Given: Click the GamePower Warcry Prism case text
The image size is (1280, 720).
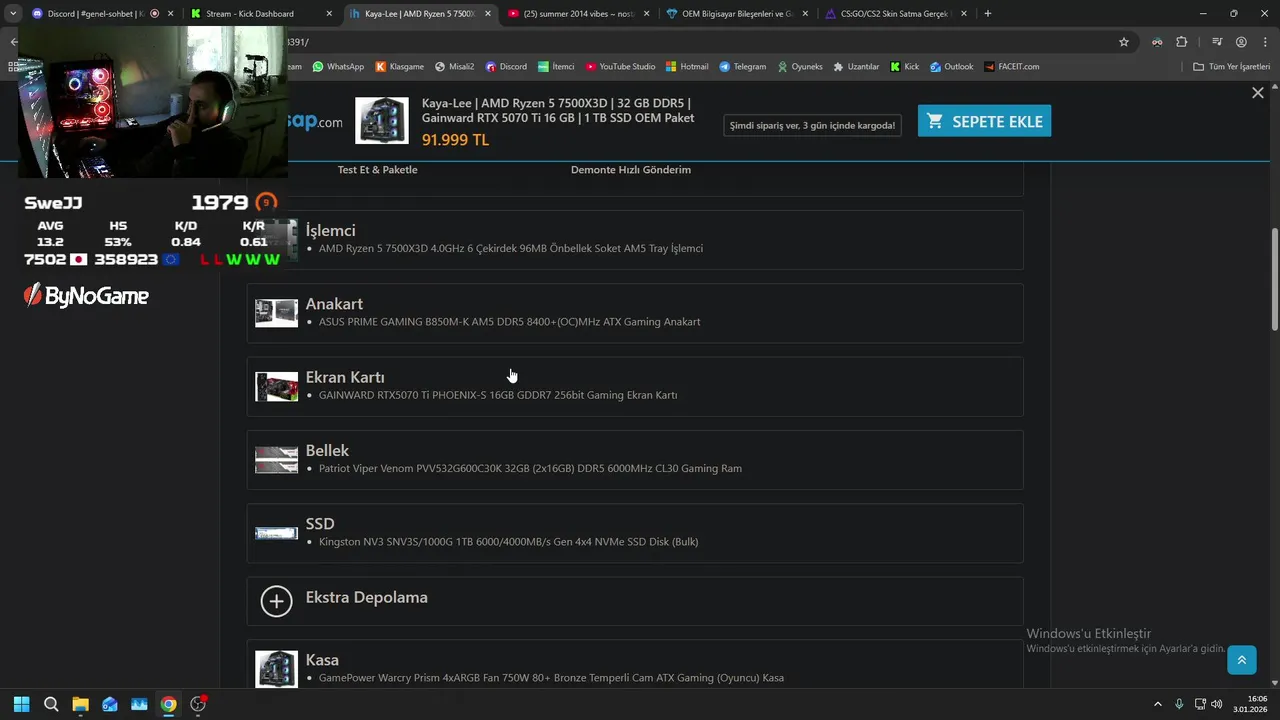Looking at the screenshot, I should point(551,678).
